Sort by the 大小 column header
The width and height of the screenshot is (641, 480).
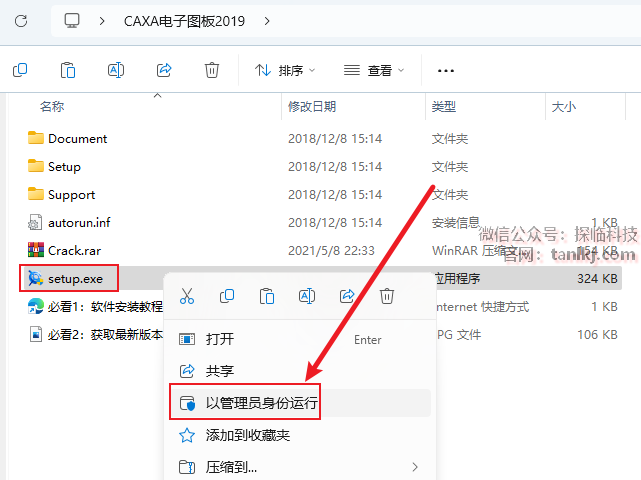tap(564, 107)
